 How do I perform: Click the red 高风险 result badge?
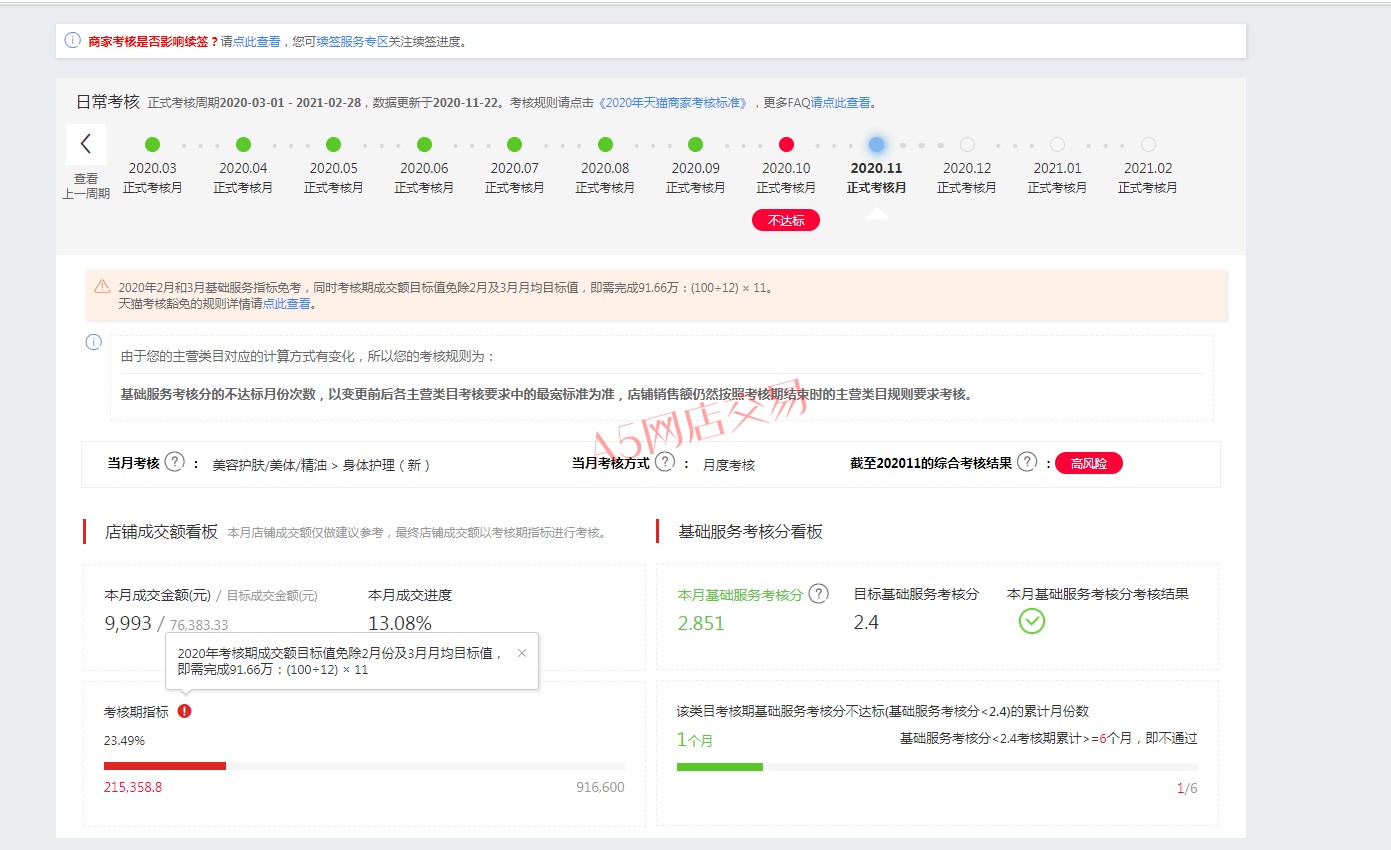[x=1088, y=463]
